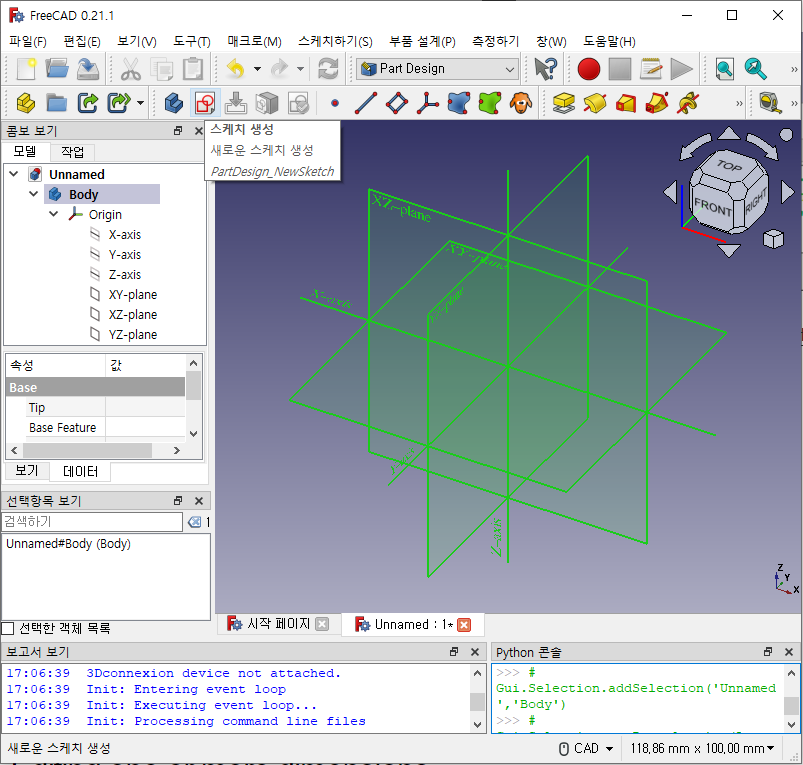The width and height of the screenshot is (803, 765).
Task: Click the Cut scissors icon
Action: (131, 69)
